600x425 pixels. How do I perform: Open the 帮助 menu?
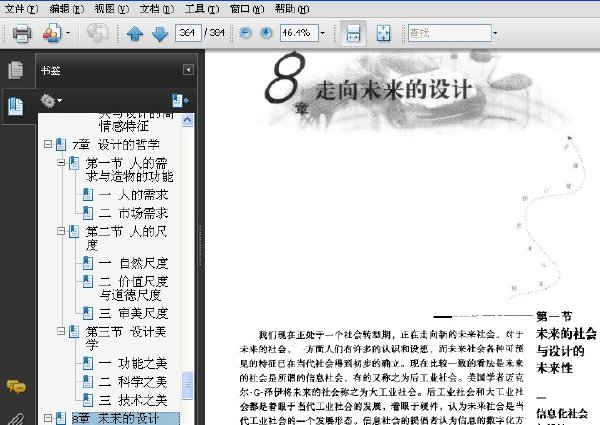(x=292, y=8)
